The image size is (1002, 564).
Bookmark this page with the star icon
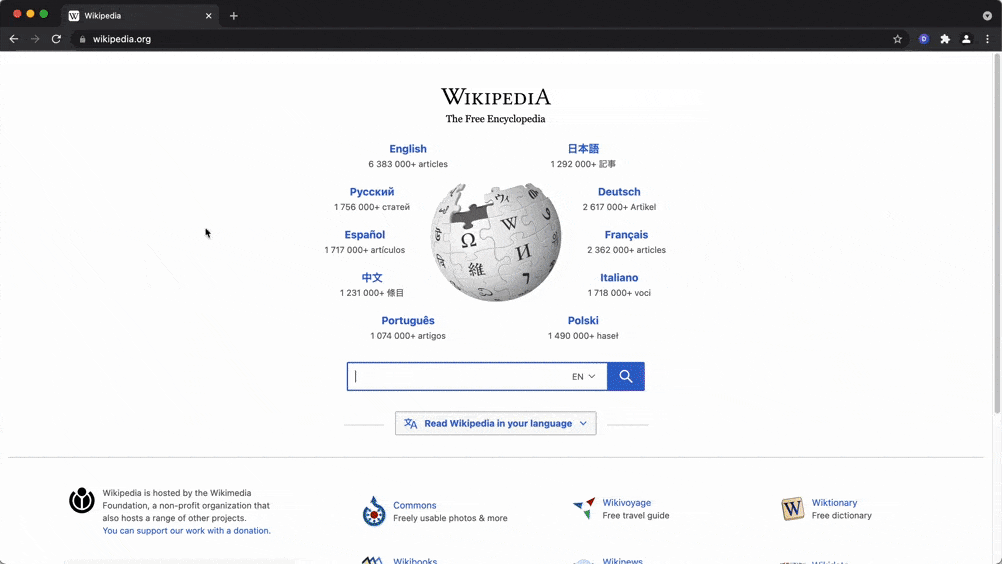pos(897,39)
